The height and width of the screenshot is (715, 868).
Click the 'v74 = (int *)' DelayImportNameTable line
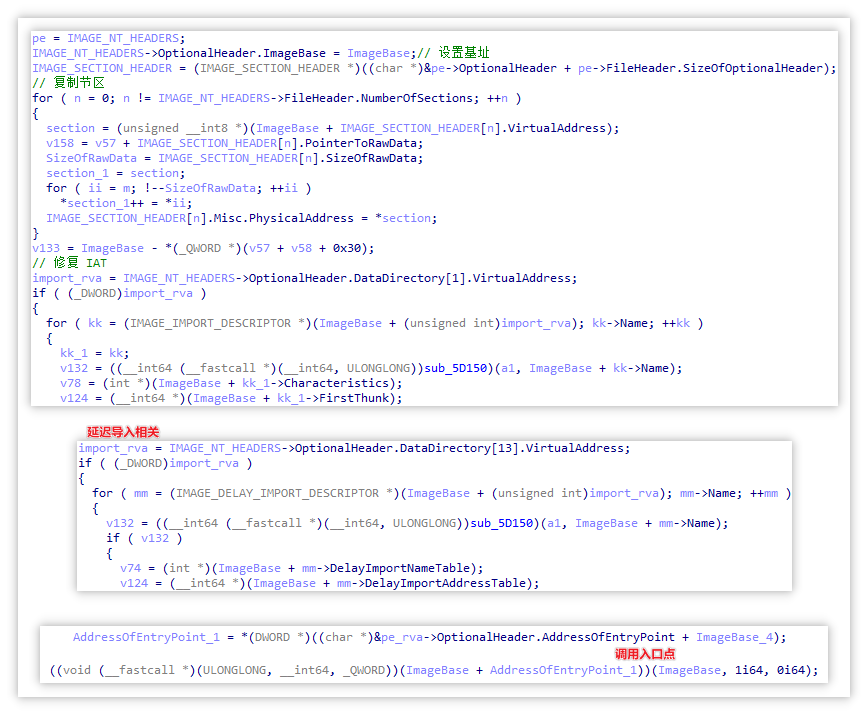[x=301, y=568]
